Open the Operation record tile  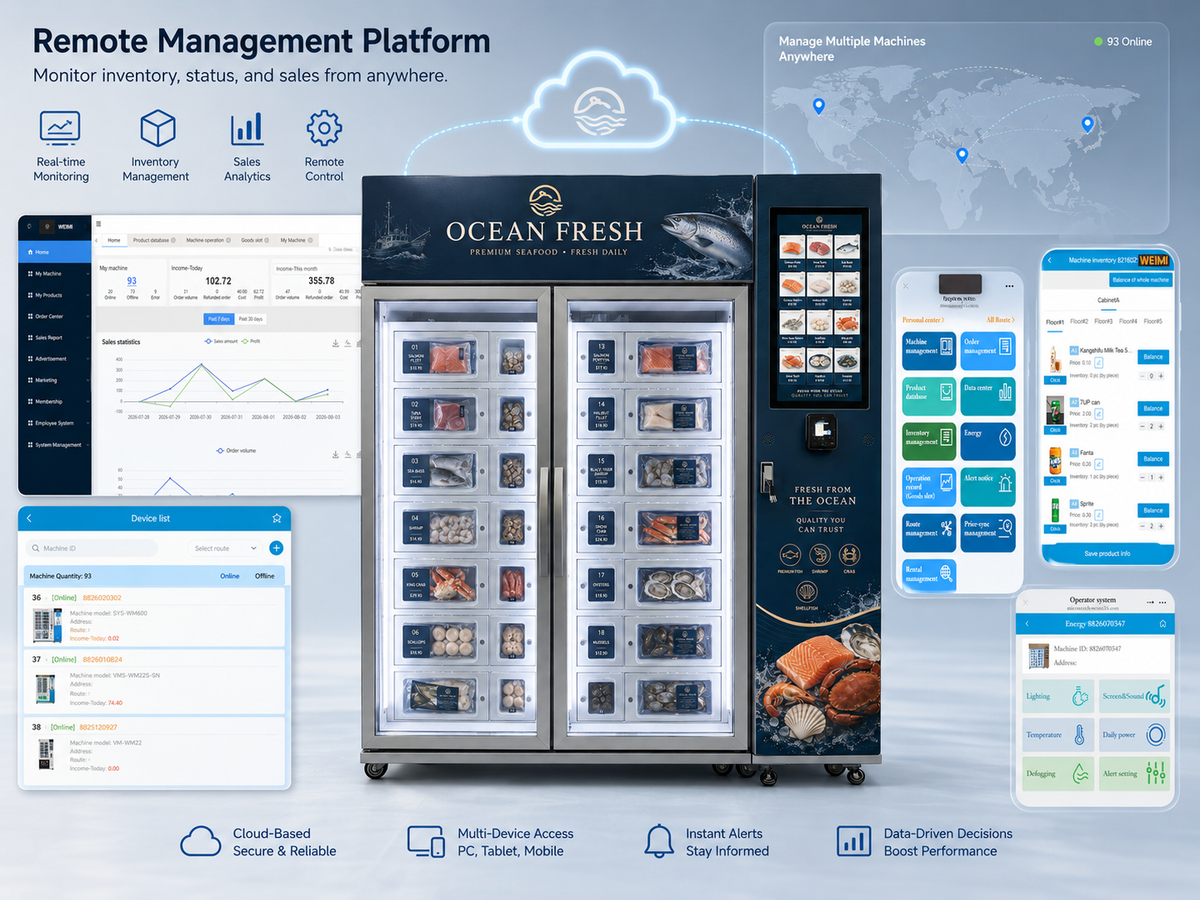coord(929,487)
